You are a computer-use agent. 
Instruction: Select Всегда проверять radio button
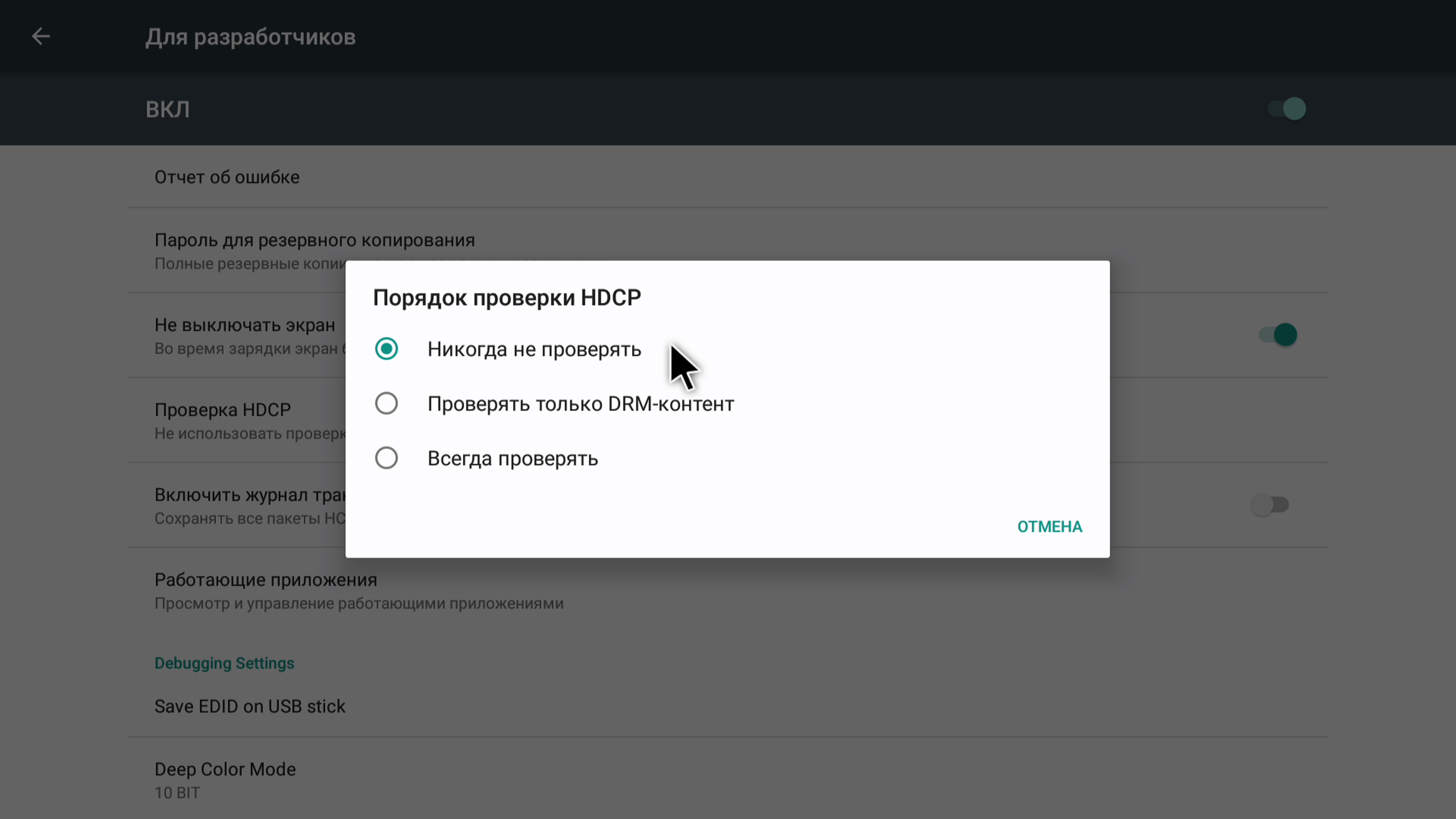[387, 458]
